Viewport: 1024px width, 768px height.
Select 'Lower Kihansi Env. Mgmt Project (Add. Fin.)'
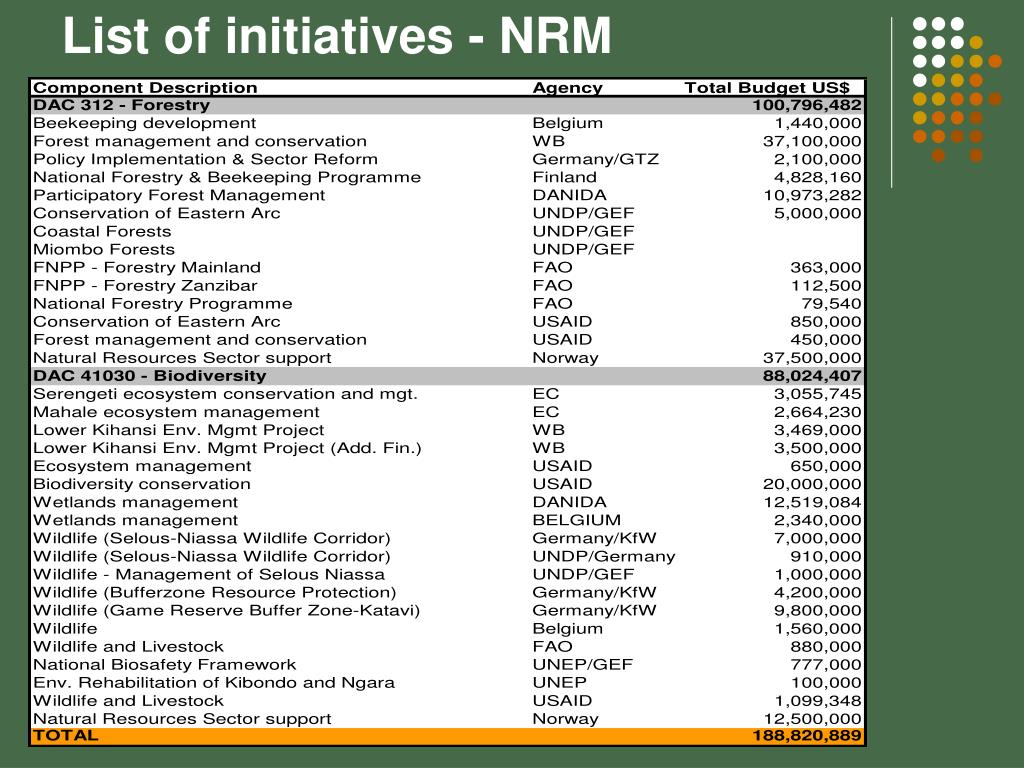point(227,449)
